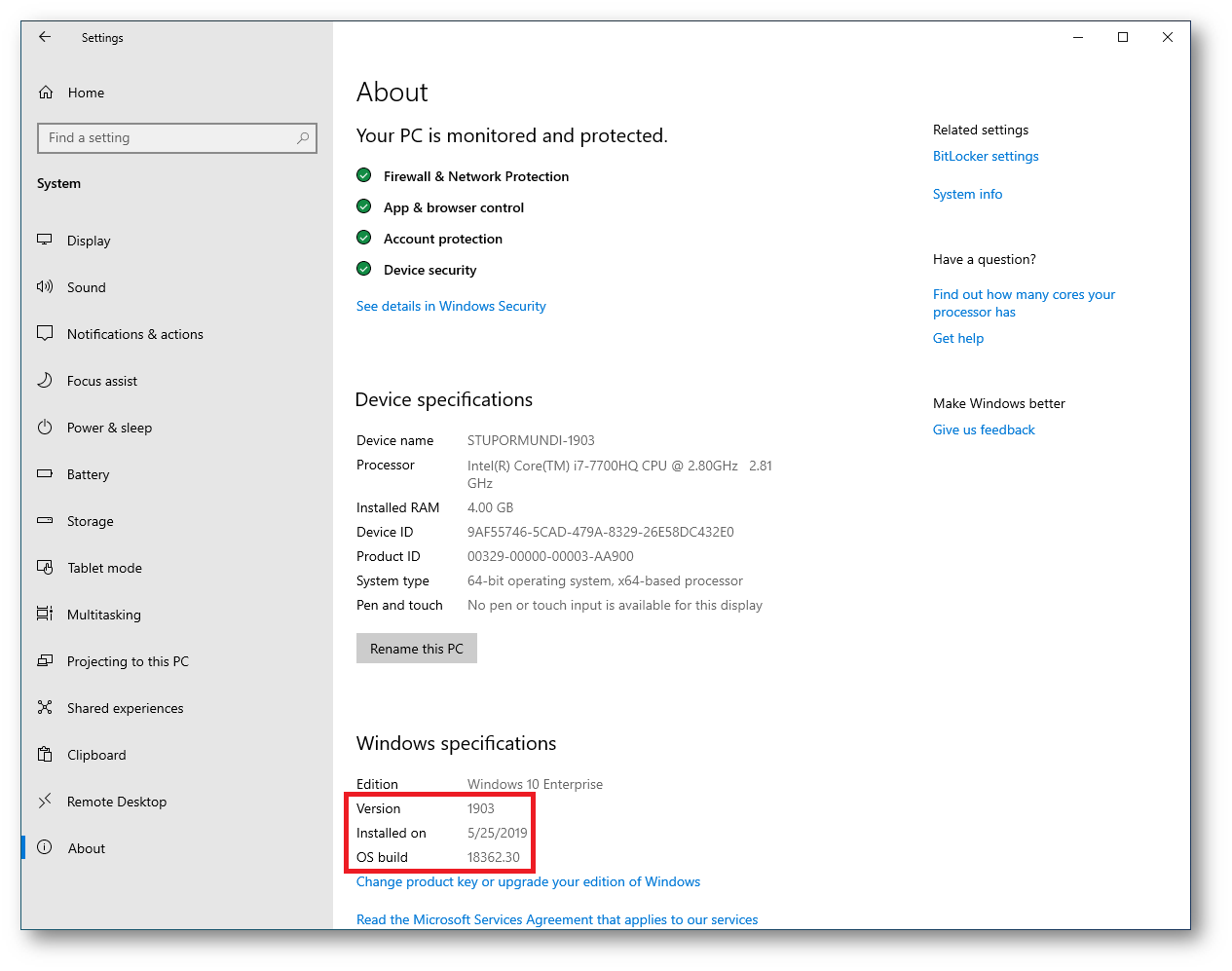The height and width of the screenshot is (971, 1232).
Task: Click the Sound speaker icon
Action: pos(45,286)
